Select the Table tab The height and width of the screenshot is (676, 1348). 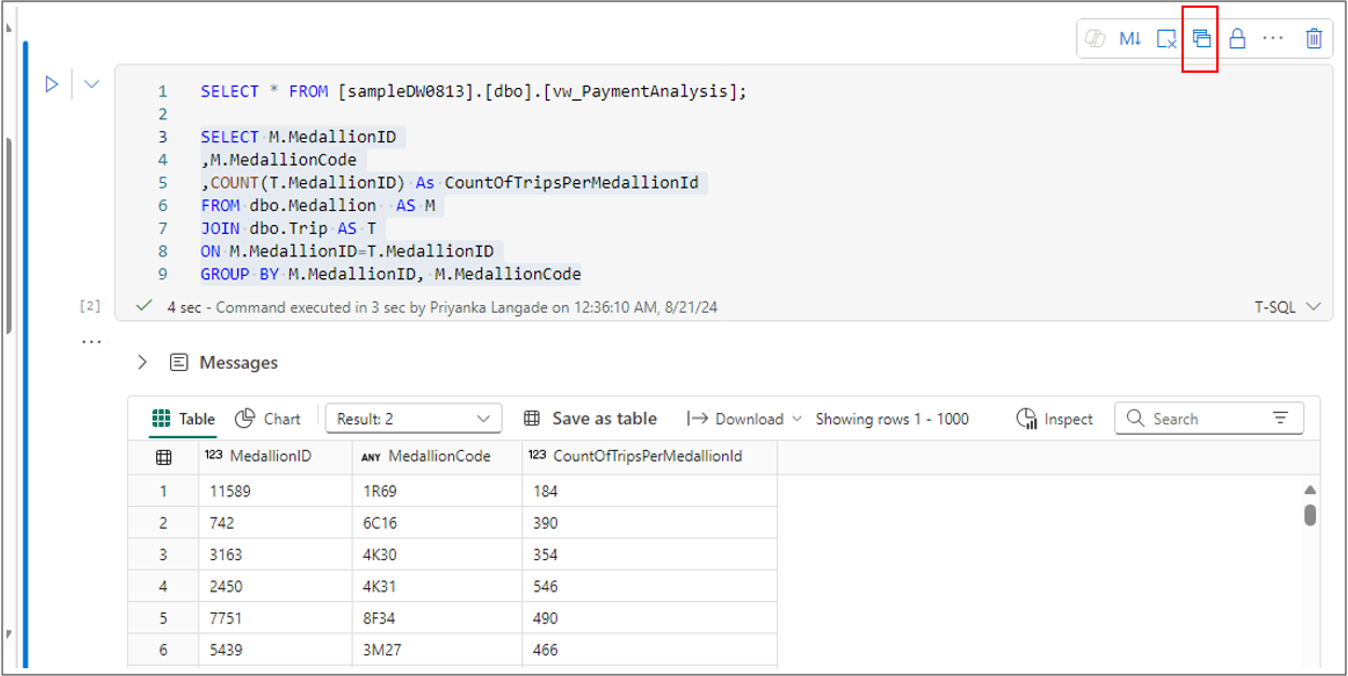184,419
